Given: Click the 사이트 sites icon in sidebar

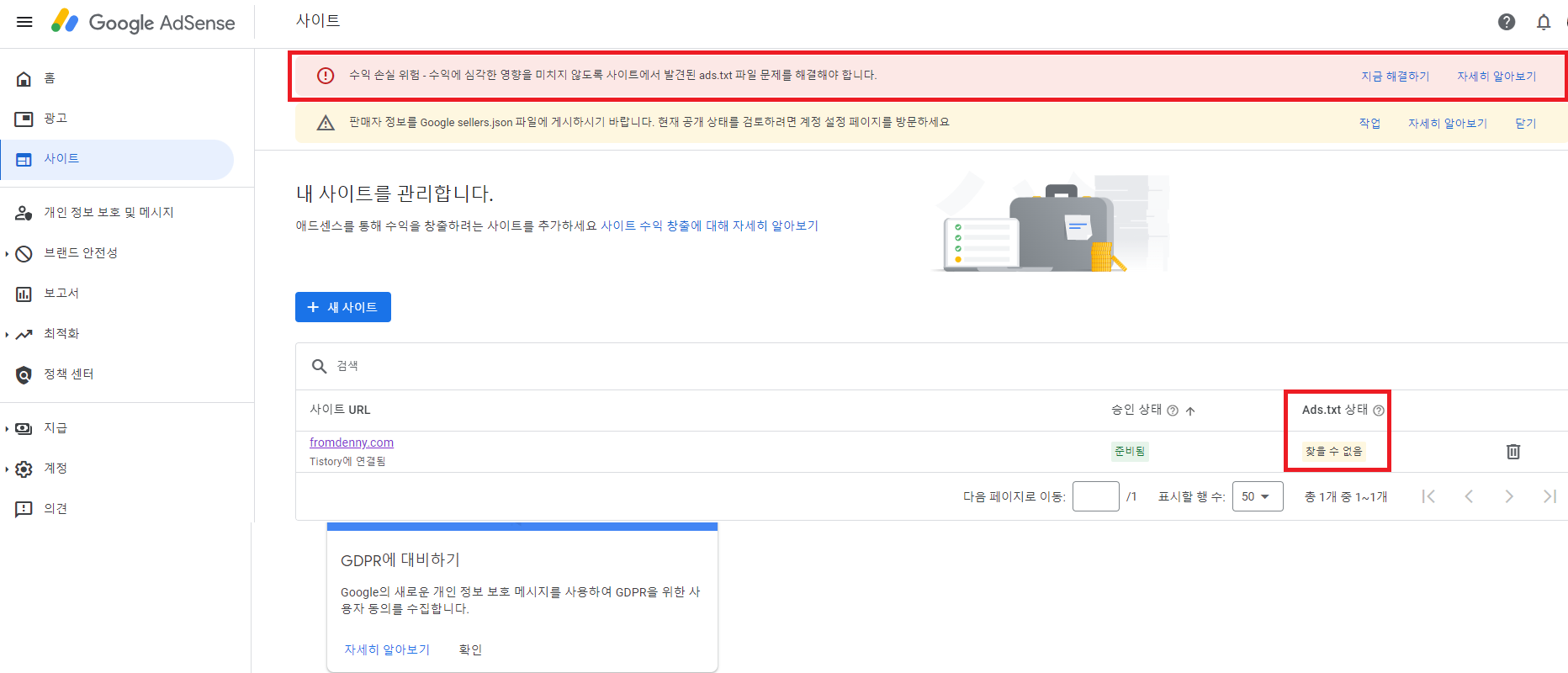Looking at the screenshot, I should click(x=24, y=159).
